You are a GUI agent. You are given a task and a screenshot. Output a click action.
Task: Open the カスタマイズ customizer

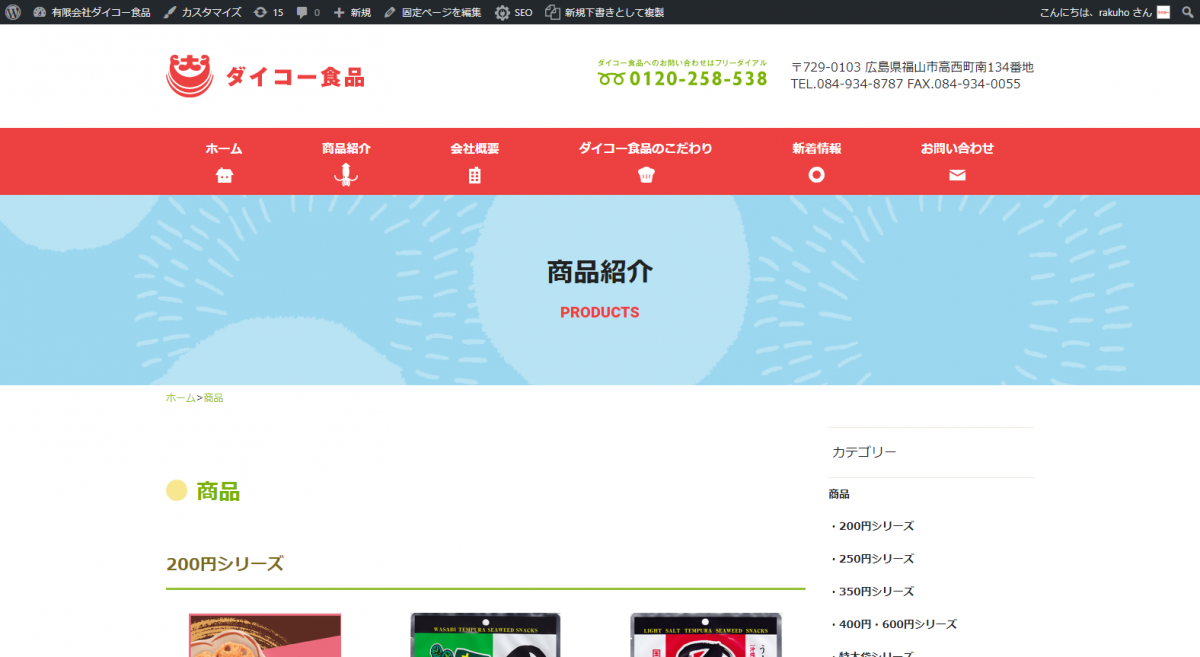pyautogui.click(x=202, y=12)
